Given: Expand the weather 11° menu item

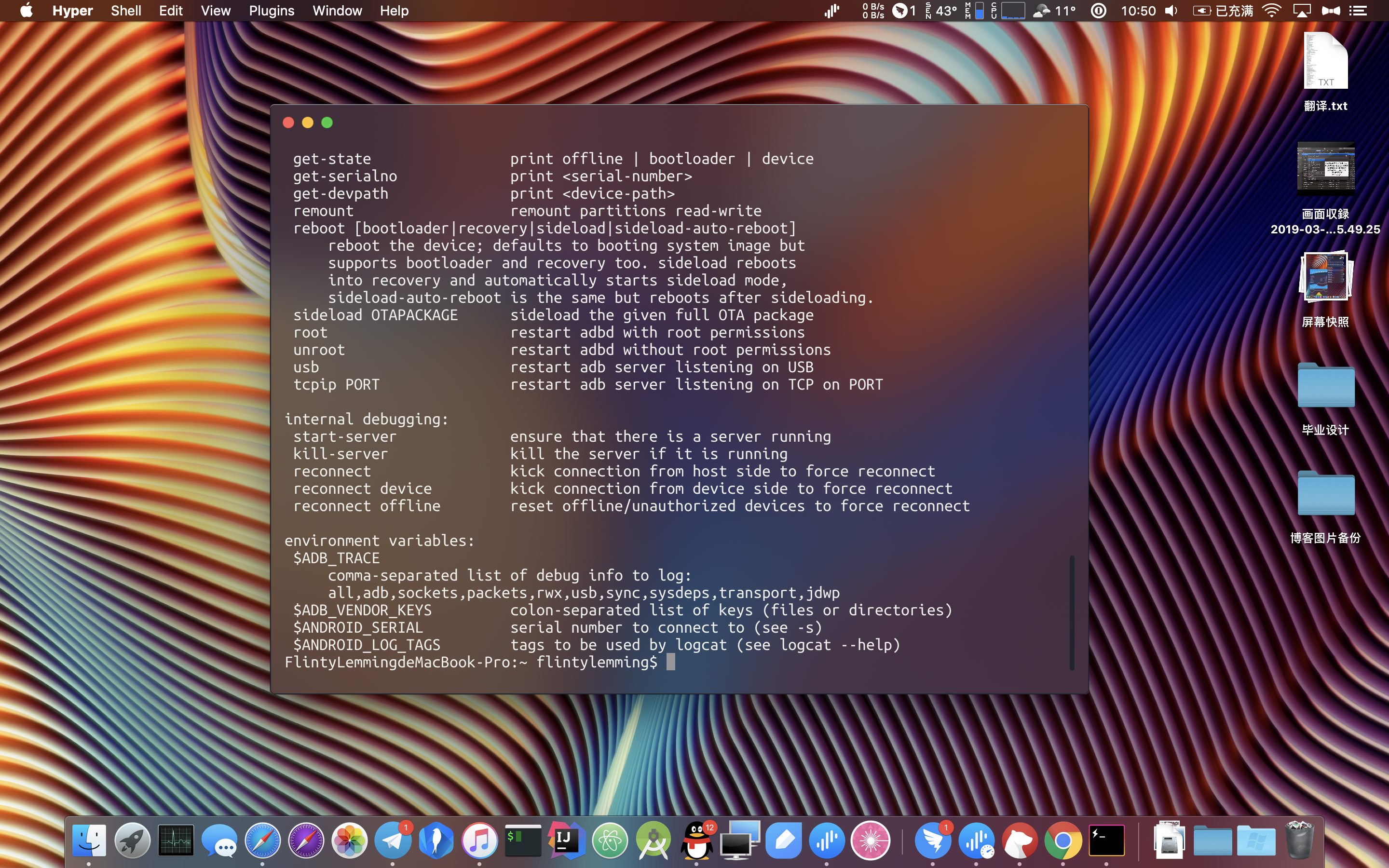Looking at the screenshot, I should [1054, 10].
